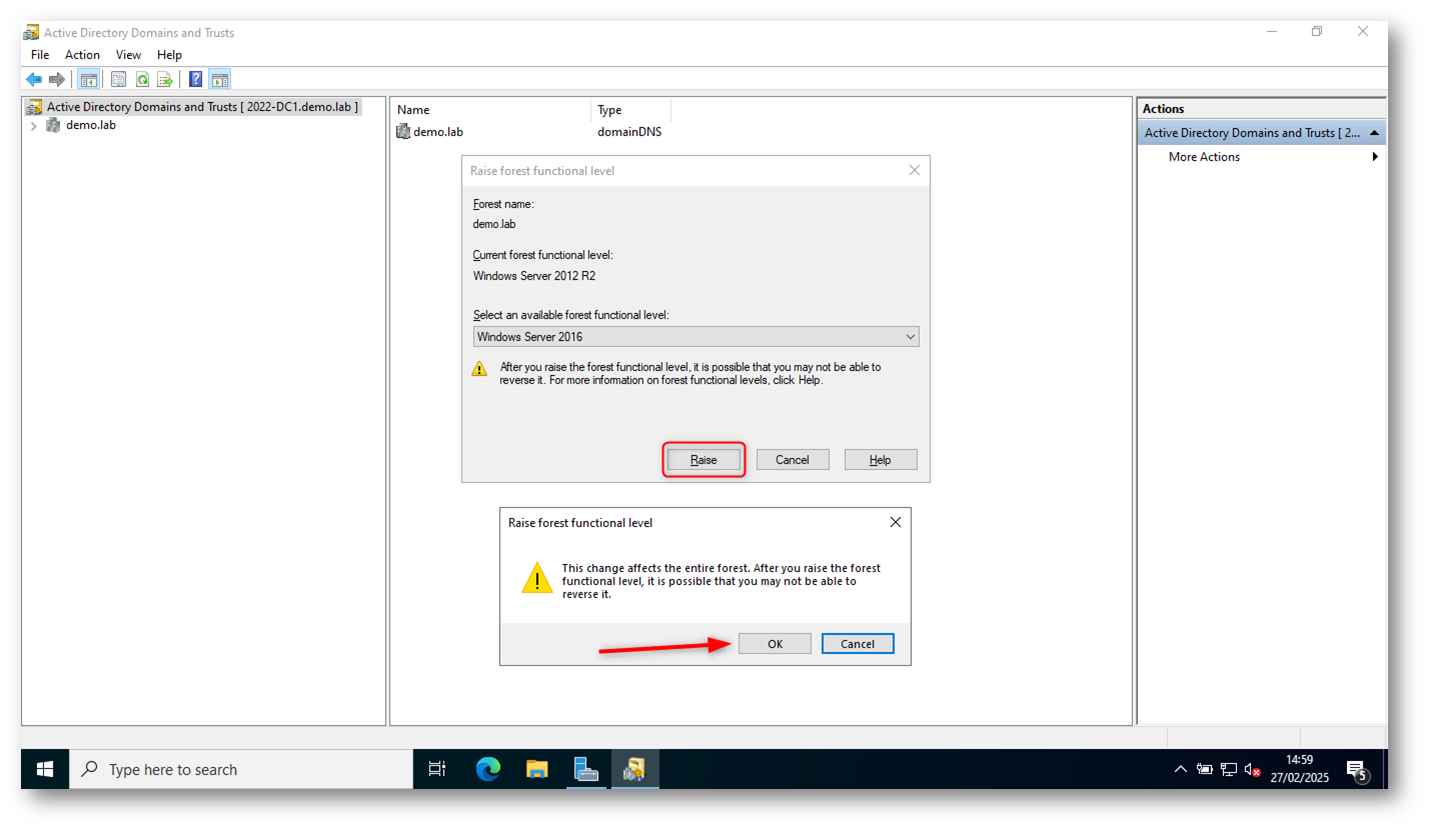
Task: Expand More Actions submenu arrow
Action: (1375, 157)
